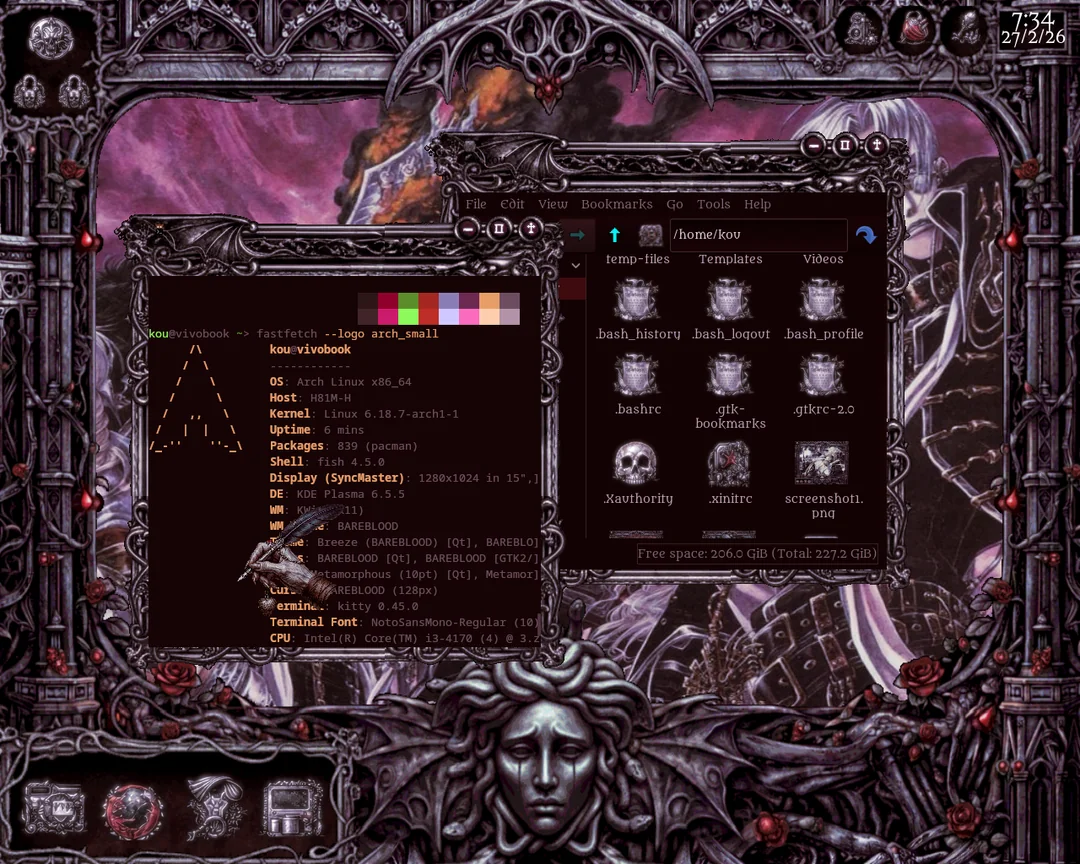Open the file manager folder in dock
This screenshot has width=1080, height=864.
click(x=54, y=807)
